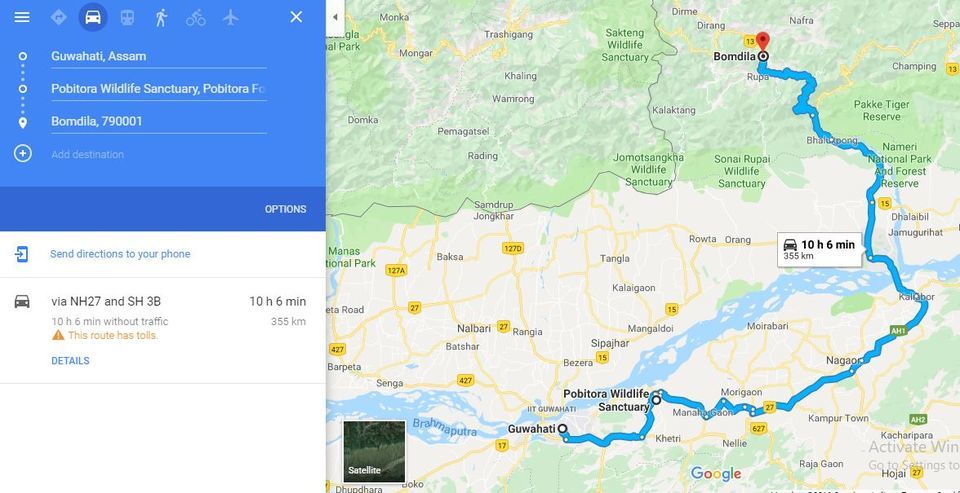
Task: Click the 10 h 6 min route label on map
Action: [x=820, y=249]
